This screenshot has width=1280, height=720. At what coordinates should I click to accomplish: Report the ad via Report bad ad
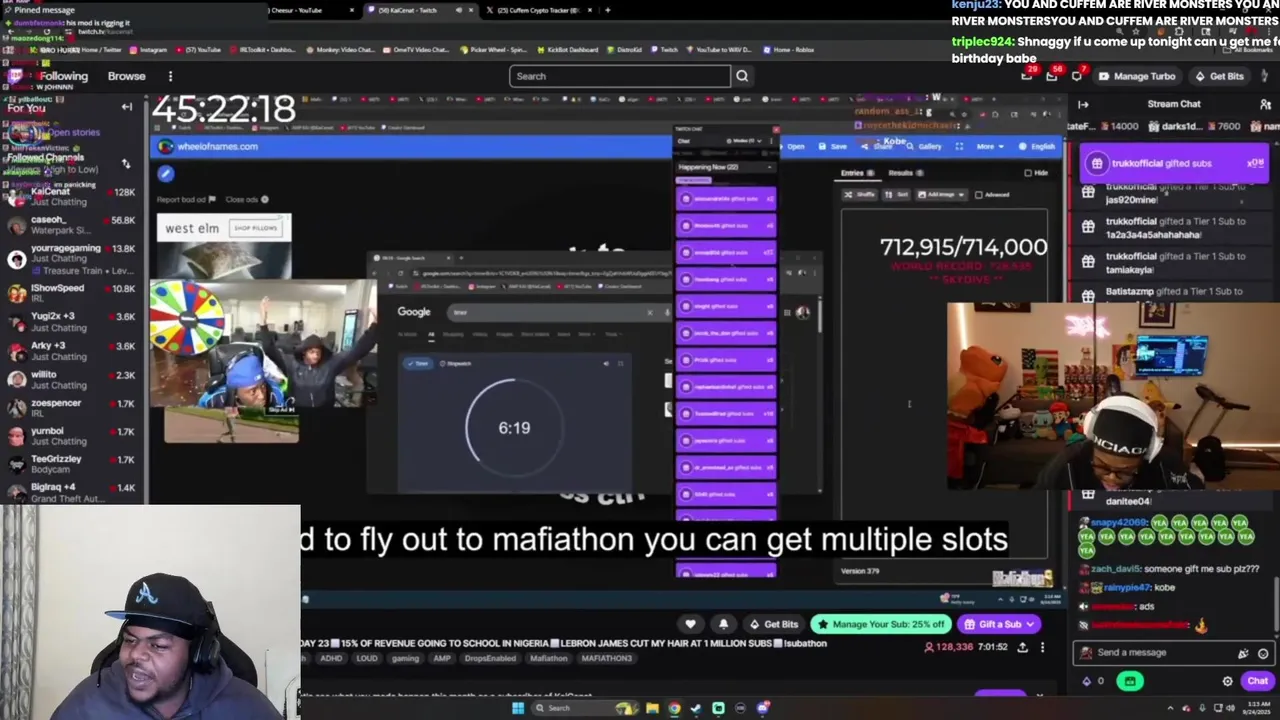pos(185,199)
